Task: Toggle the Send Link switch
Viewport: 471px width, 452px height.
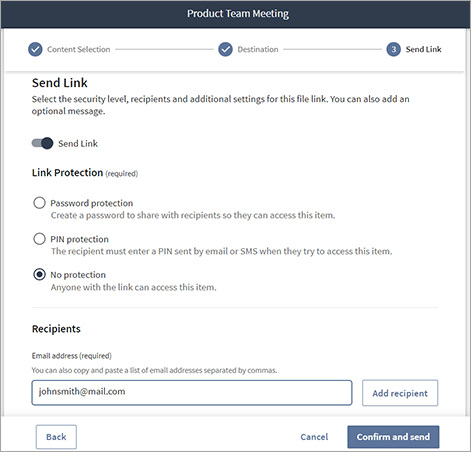Action: click(x=42, y=143)
